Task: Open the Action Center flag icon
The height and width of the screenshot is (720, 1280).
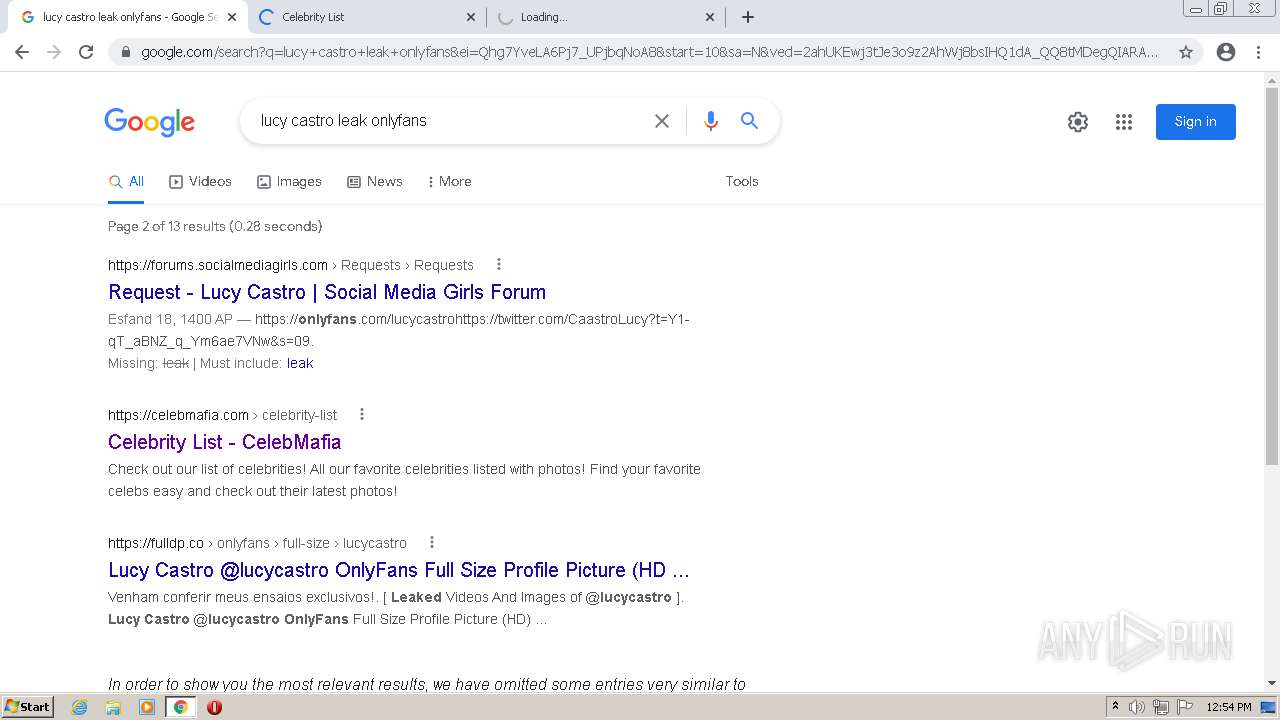Action: (1185, 707)
